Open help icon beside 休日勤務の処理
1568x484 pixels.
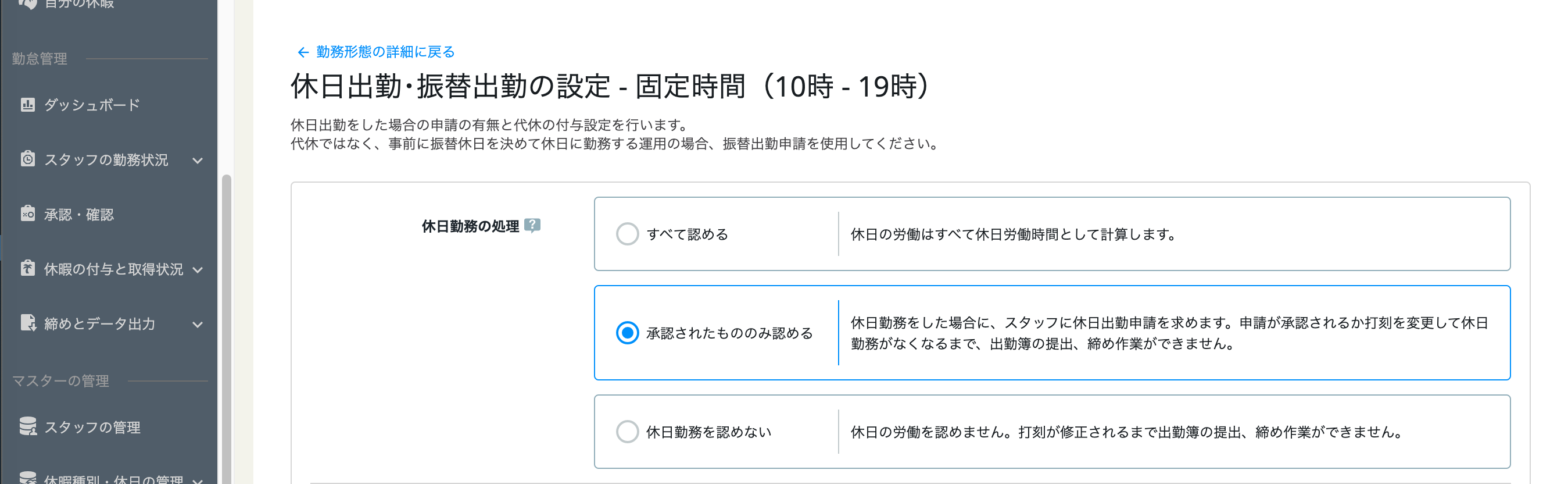click(x=532, y=226)
